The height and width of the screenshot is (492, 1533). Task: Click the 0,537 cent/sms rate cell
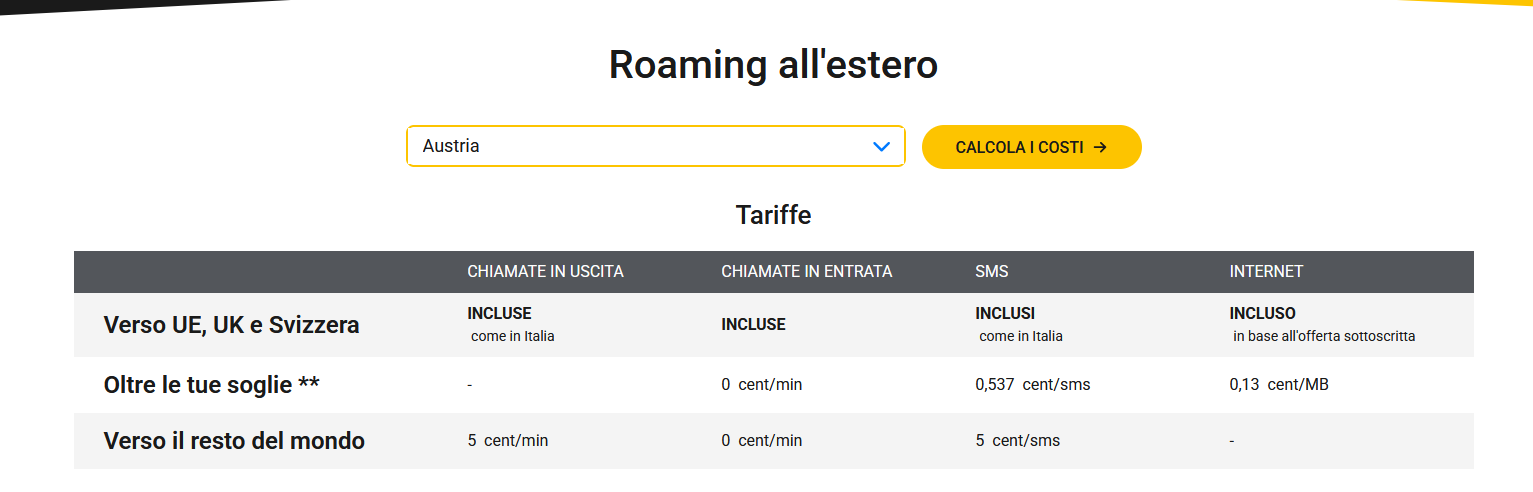(x=1032, y=385)
